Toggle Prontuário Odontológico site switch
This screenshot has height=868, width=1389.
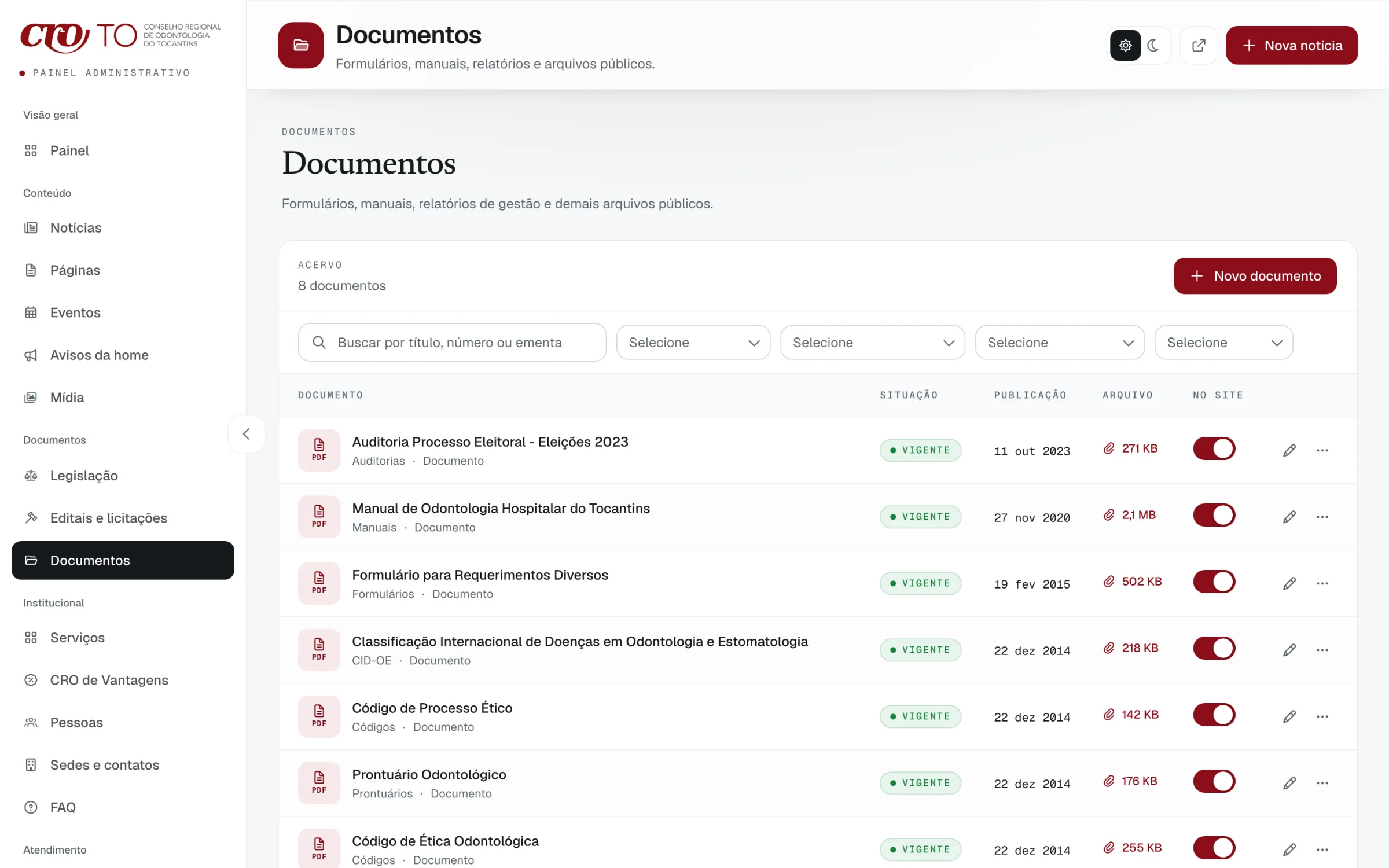point(1214,782)
